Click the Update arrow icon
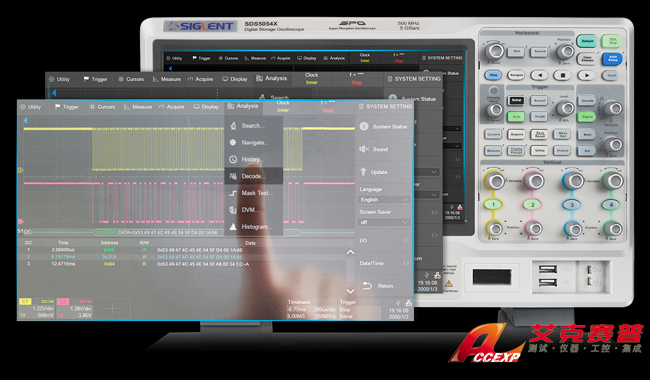Image resolution: width=650 pixels, height=380 pixels. tap(364, 172)
